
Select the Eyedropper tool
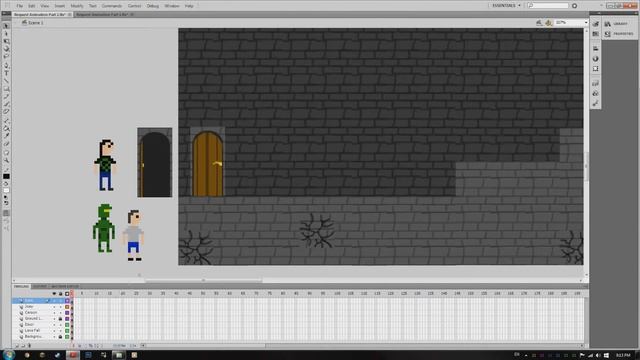[6, 136]
